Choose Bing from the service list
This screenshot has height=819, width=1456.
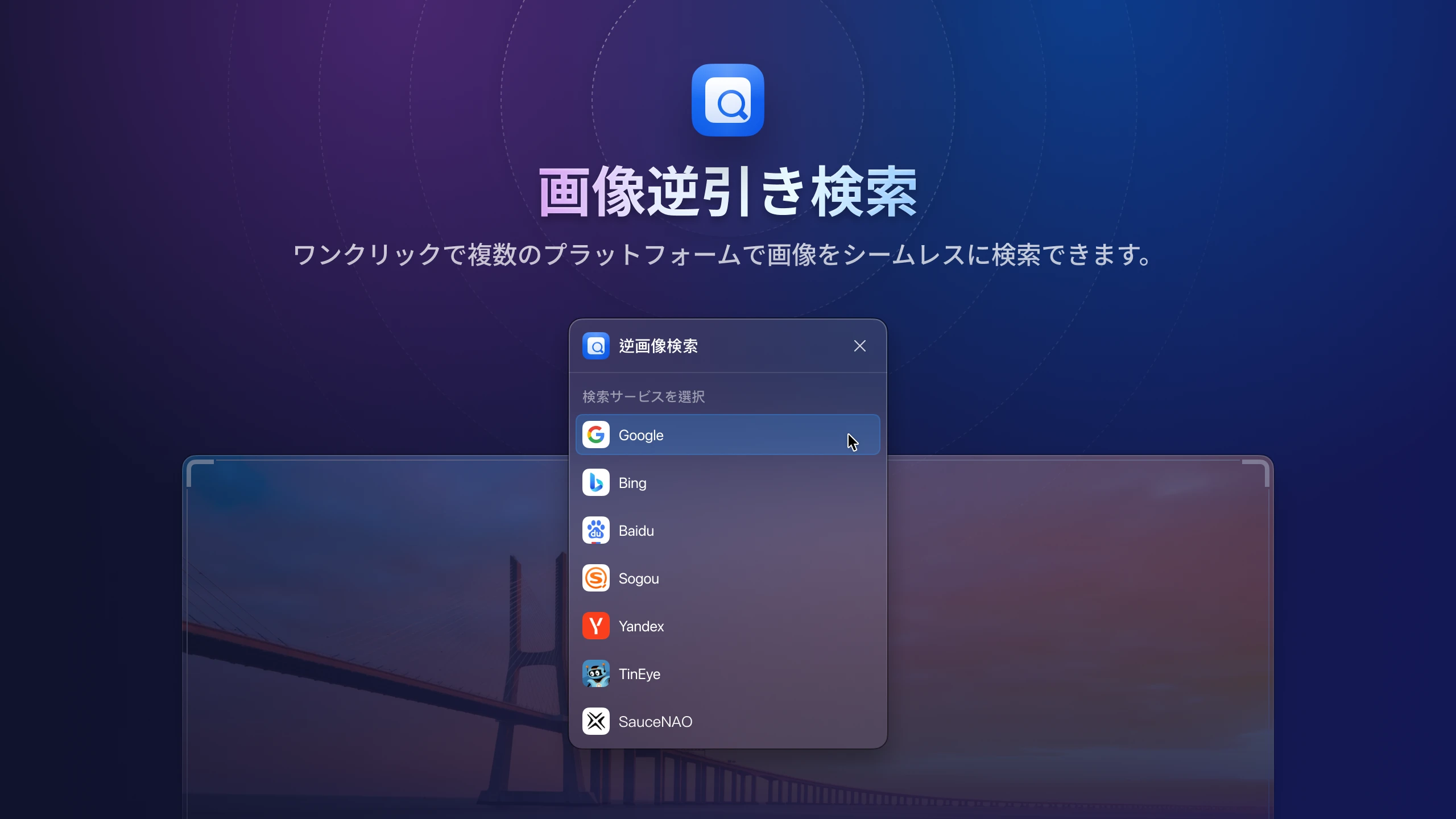tap(728, 483)
